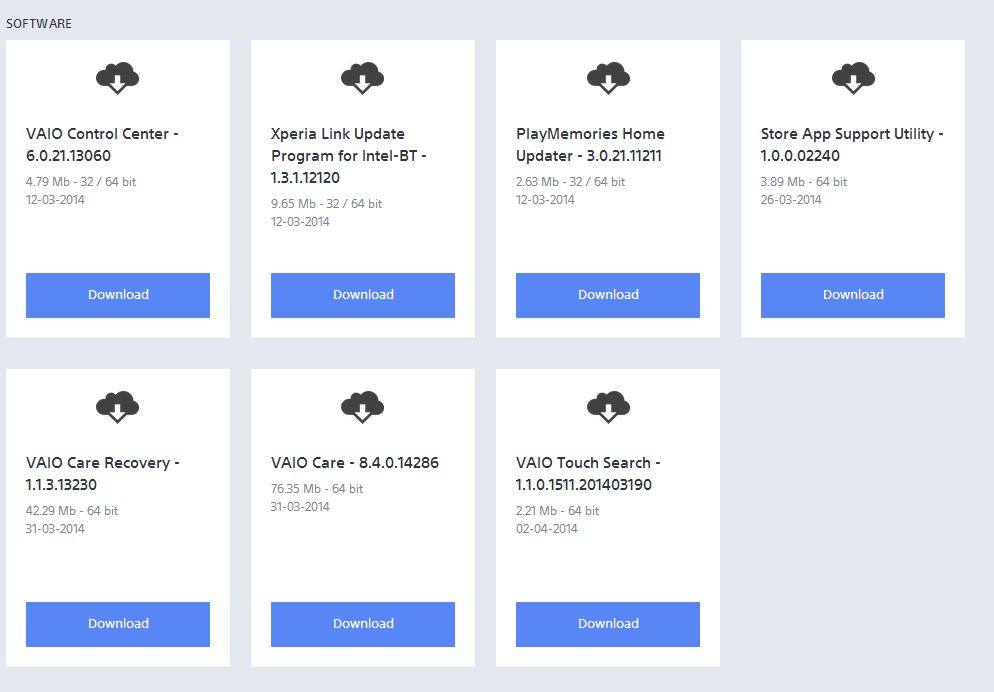Select the VAIO Touch Search title text
This screenshot has width=994, height=692.
click(588, 473)
